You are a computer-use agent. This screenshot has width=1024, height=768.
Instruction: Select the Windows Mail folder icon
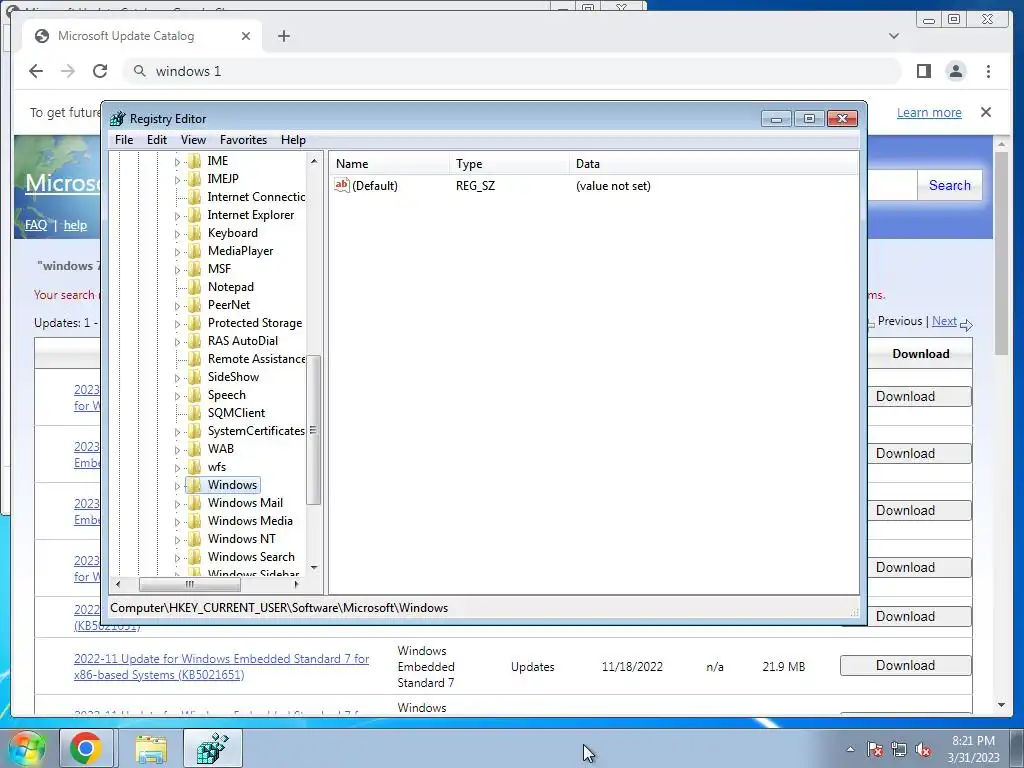coord(194,503)
